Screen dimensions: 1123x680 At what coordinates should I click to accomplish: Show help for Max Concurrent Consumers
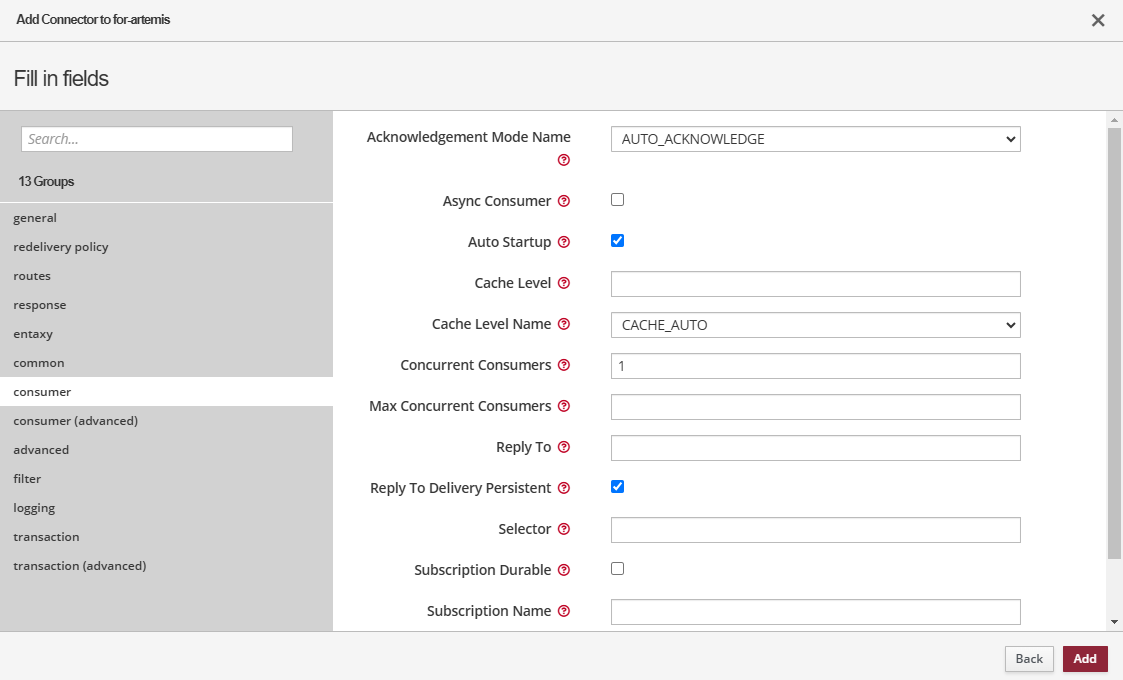coord(564,406)
